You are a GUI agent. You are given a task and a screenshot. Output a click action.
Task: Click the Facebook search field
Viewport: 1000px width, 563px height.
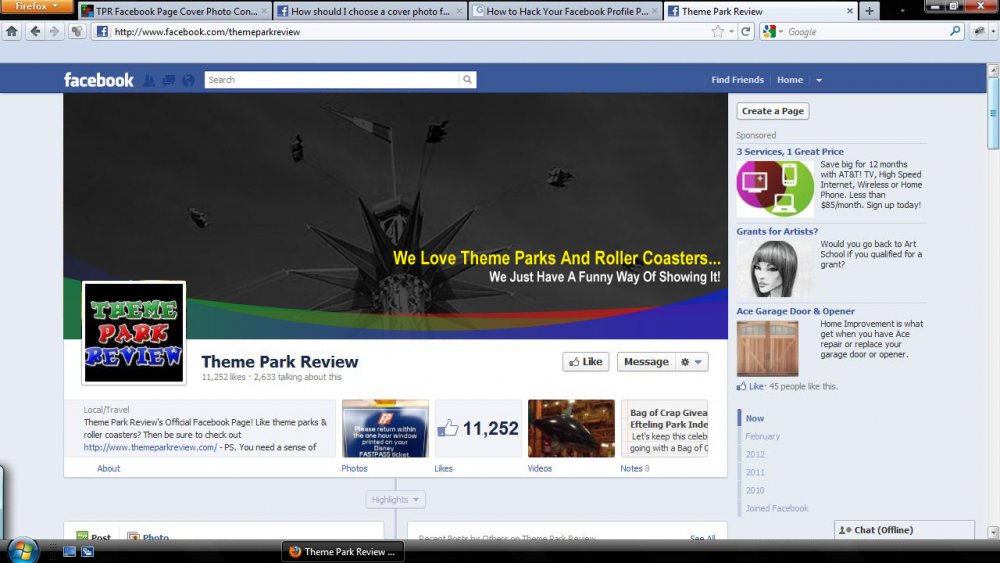pyautogui.click(x=330, y=80)
